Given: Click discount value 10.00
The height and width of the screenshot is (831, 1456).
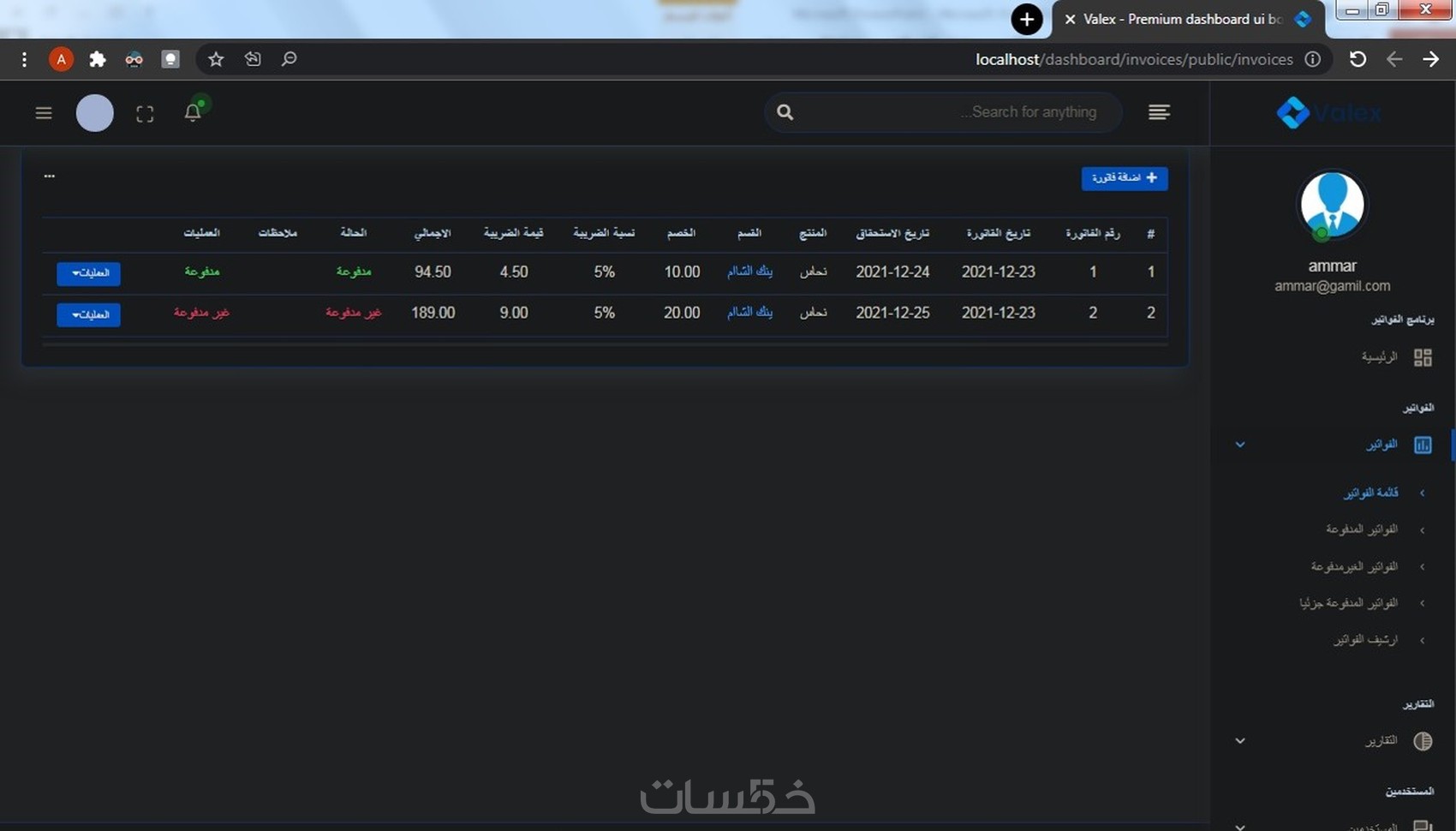Looking at the screenshot, I should click(x=682, y=272).
